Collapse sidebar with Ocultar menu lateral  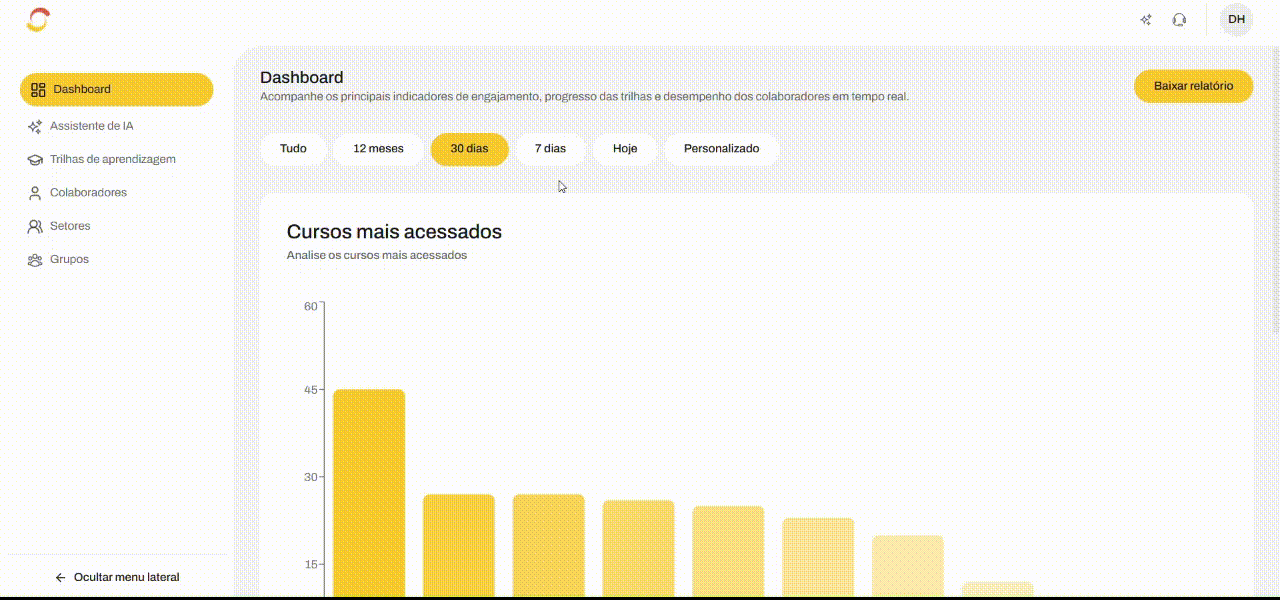coord(117,577)
